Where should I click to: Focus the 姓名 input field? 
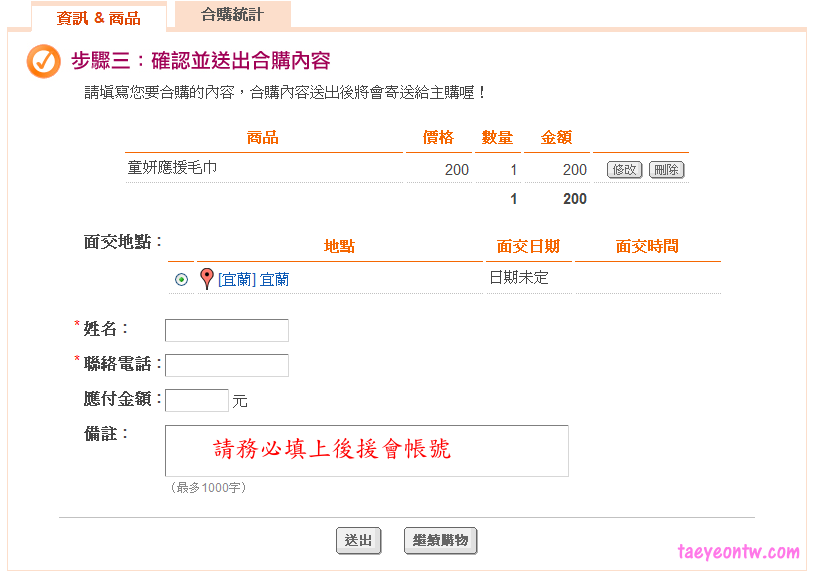click(x=226, y=330)
